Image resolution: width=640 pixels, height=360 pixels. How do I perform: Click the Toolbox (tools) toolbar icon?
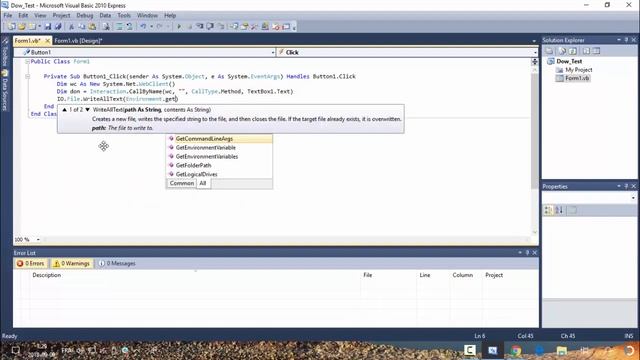[x=254, y=27]
